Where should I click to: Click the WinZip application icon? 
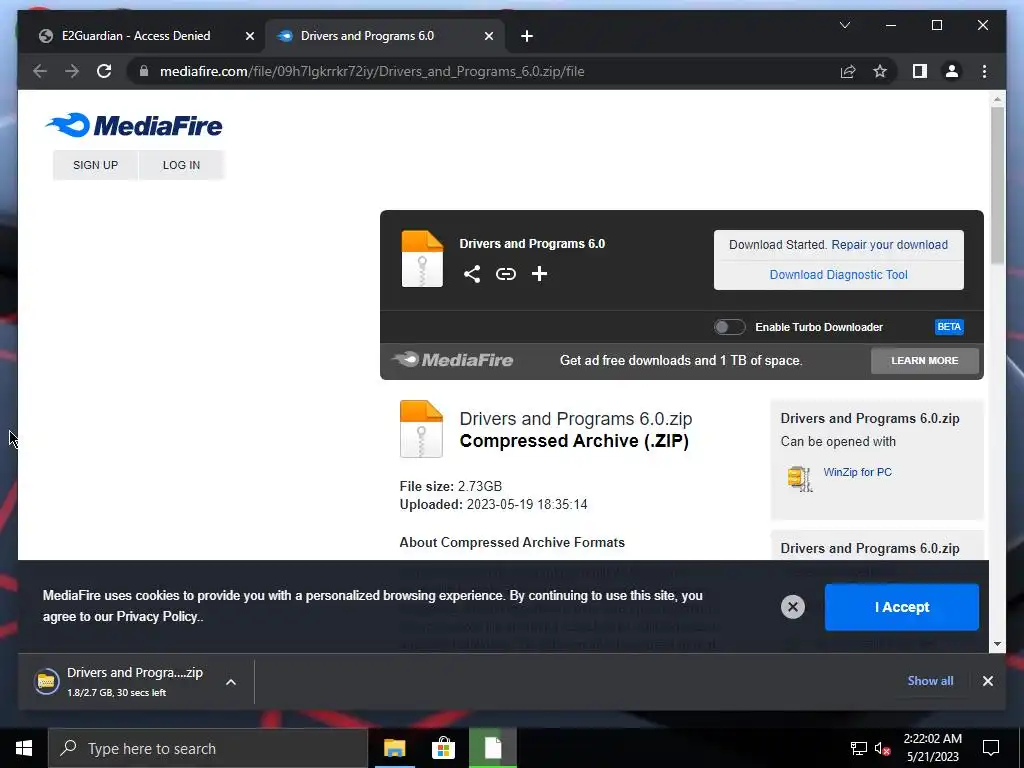point(800,478)
